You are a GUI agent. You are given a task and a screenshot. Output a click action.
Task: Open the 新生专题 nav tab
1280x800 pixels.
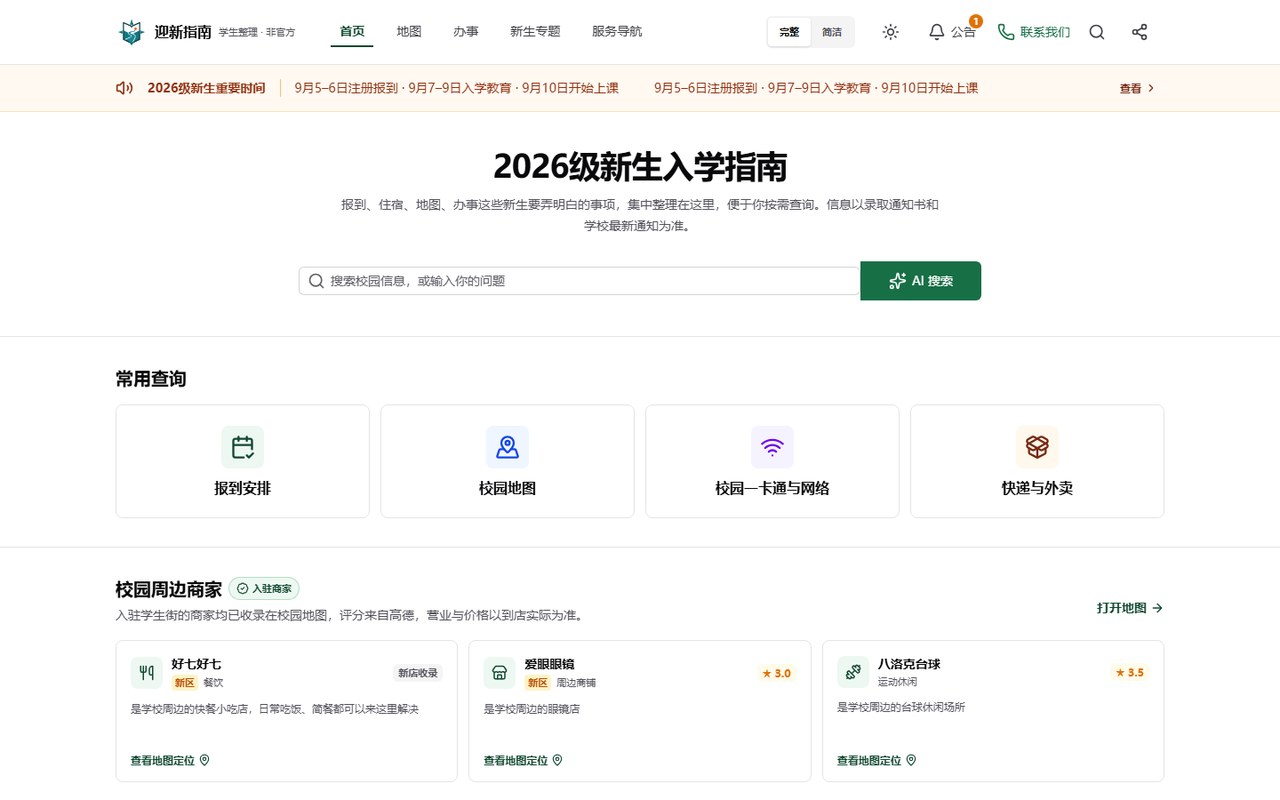(535, 31)
